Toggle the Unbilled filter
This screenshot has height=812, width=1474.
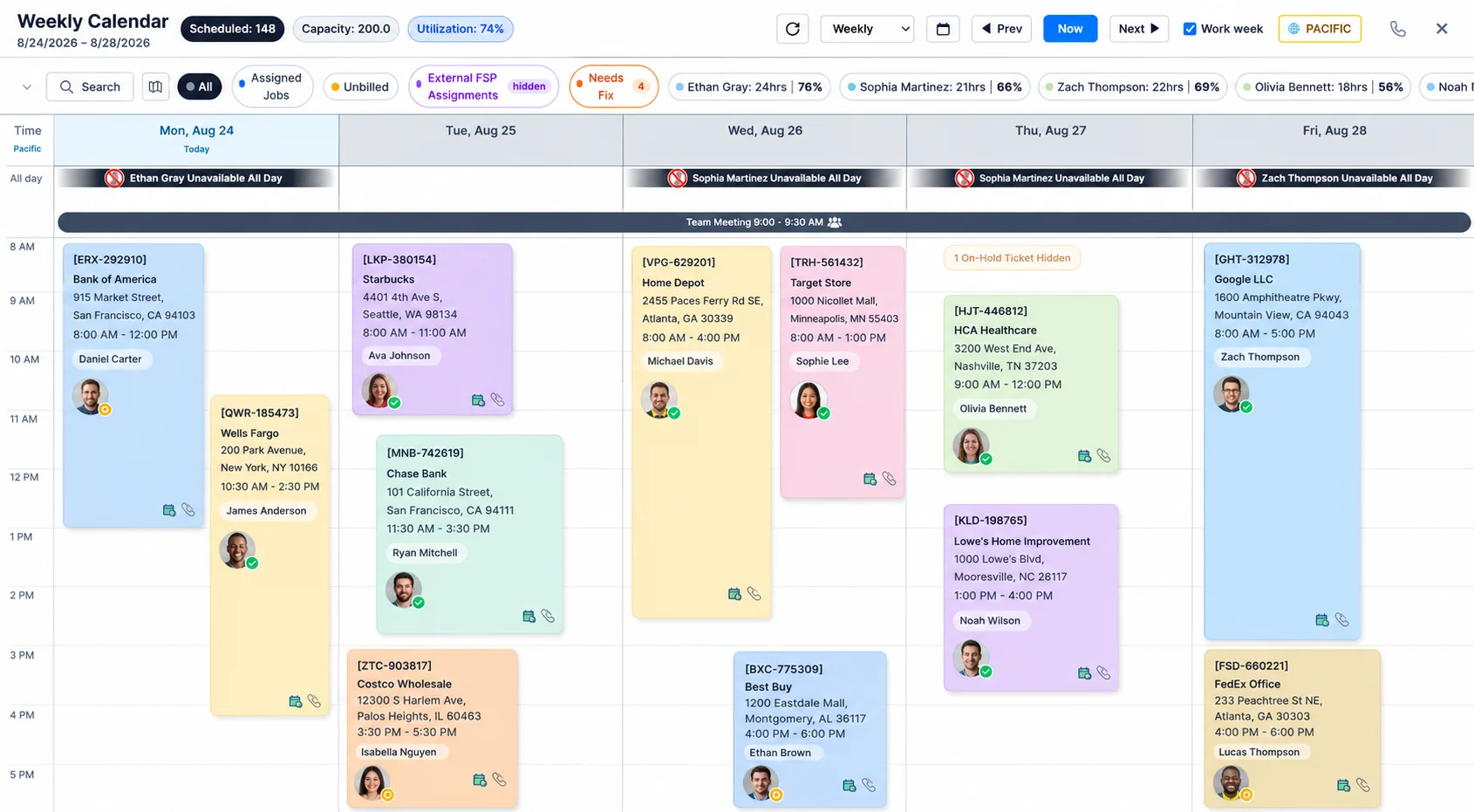[360, 86]
